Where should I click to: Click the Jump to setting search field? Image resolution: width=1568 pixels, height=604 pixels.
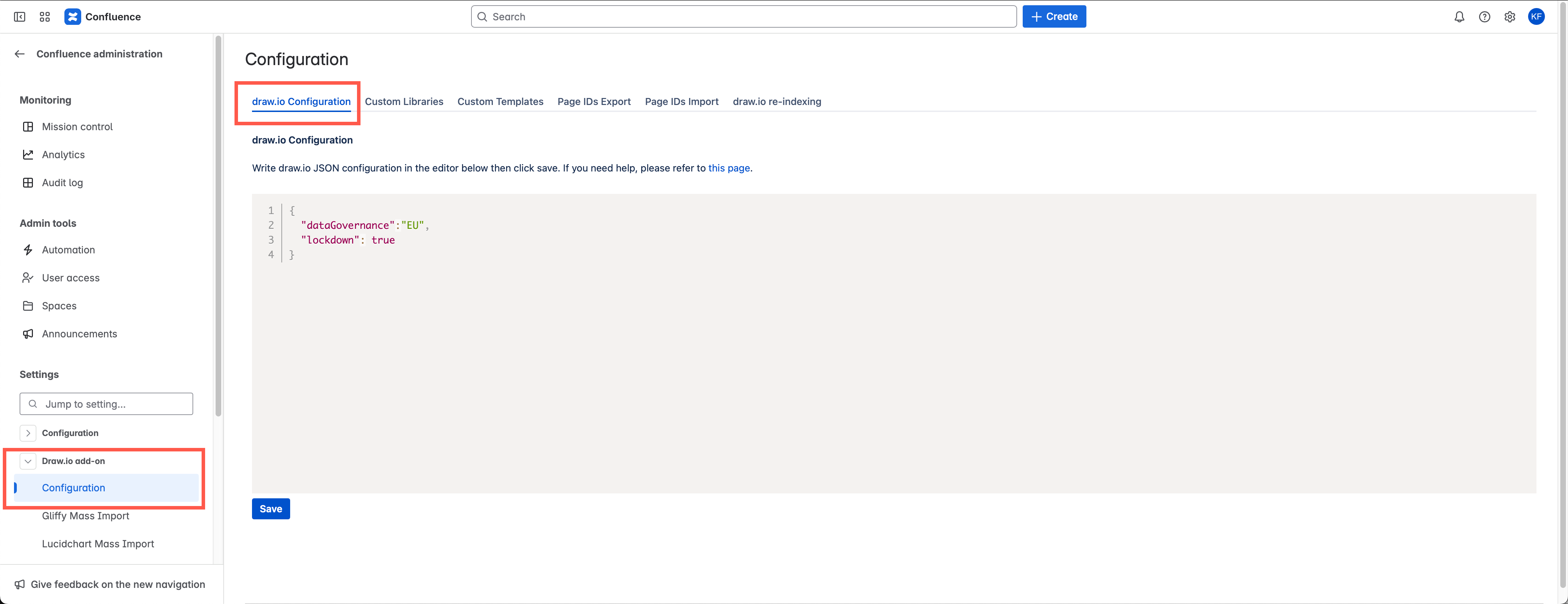(x=106, y=404)
